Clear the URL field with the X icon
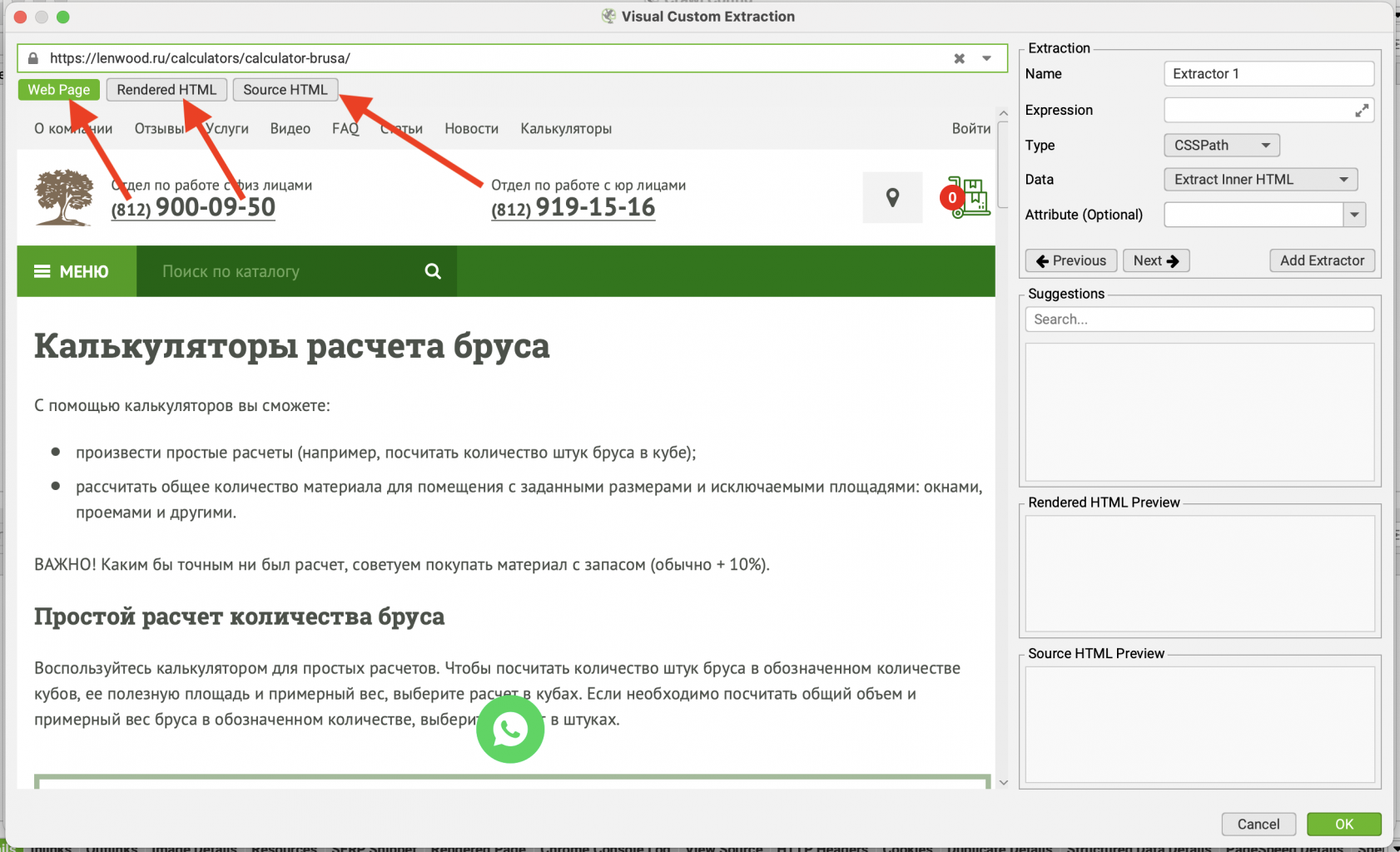Viewport: 1400px width, 852px height. [960, 58]
